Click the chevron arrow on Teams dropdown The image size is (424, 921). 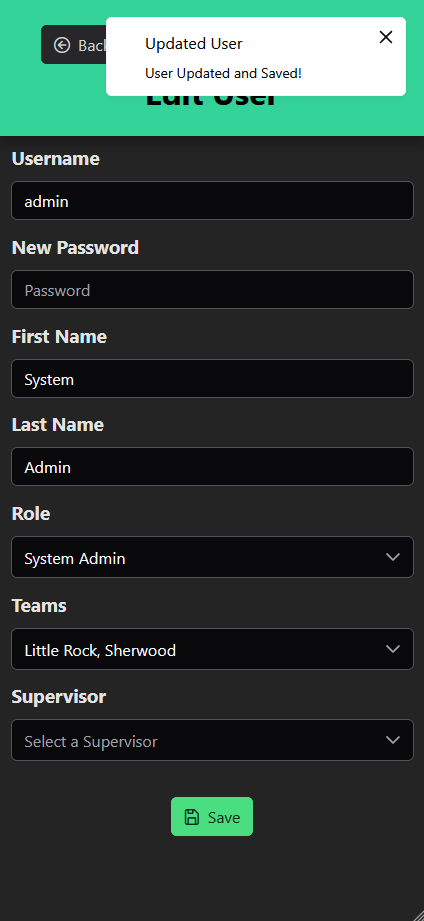[393, 648]
